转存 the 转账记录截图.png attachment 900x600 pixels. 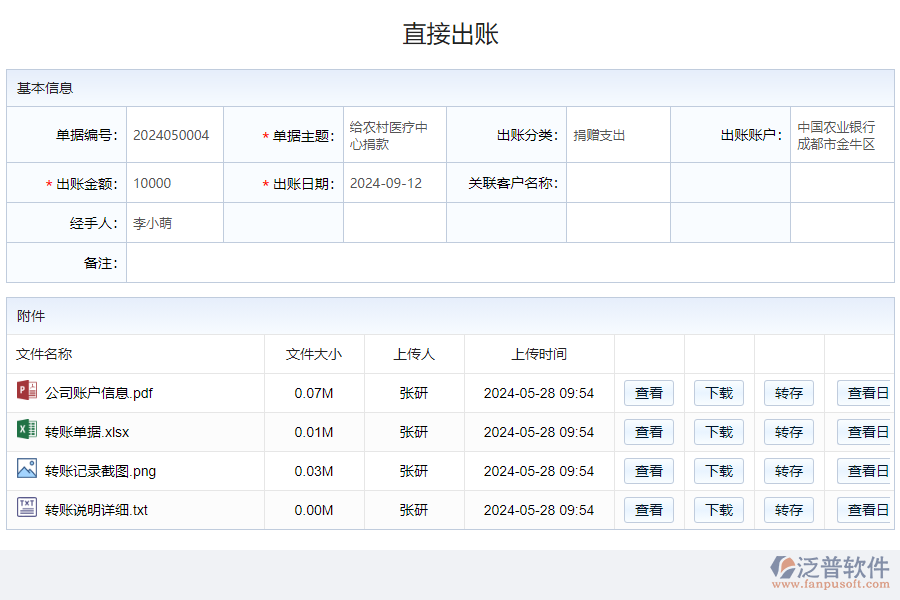tap(788, 470)
